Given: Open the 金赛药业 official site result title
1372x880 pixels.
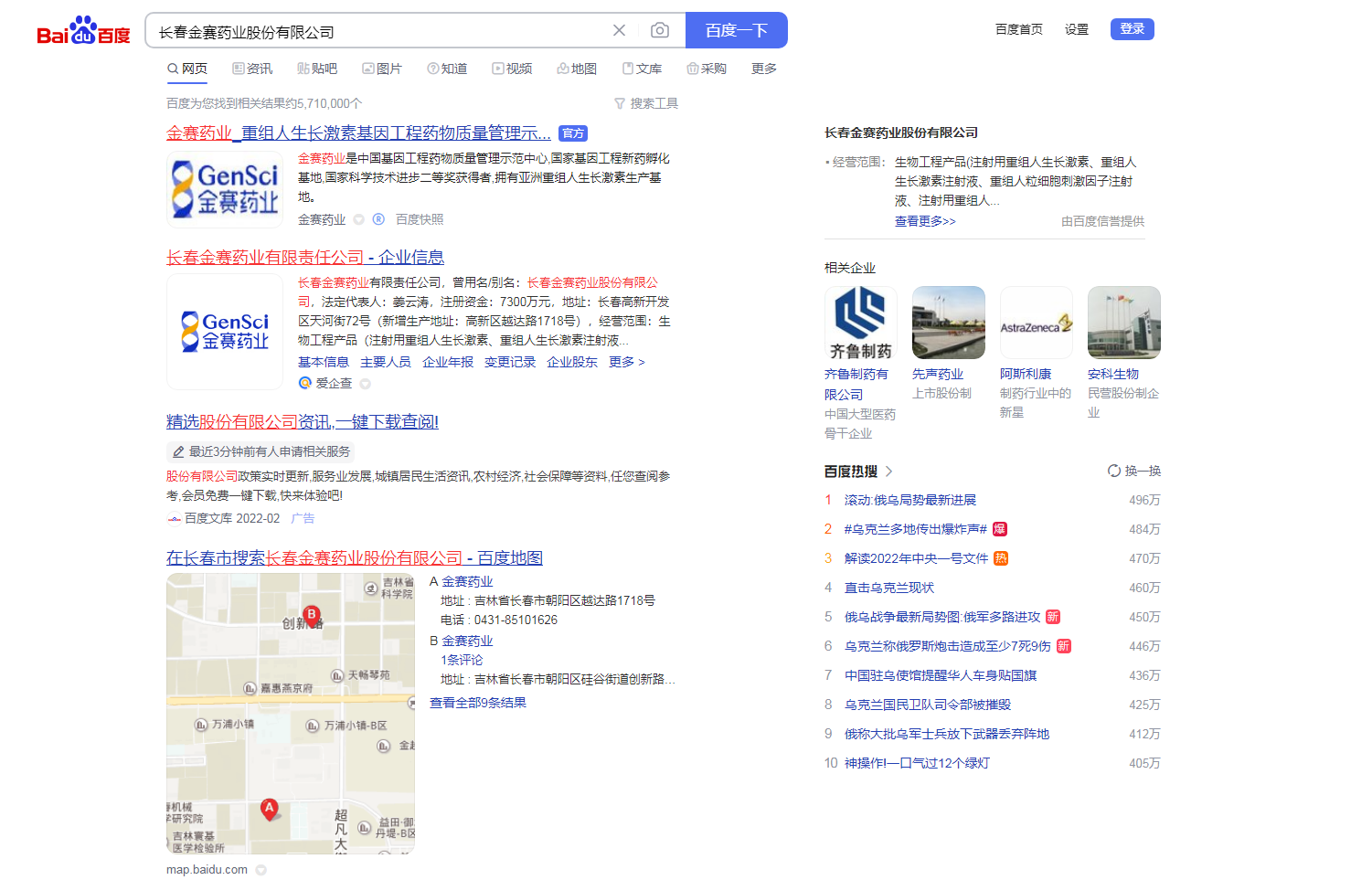Looking at the screenshot, I should pos(358,133).
